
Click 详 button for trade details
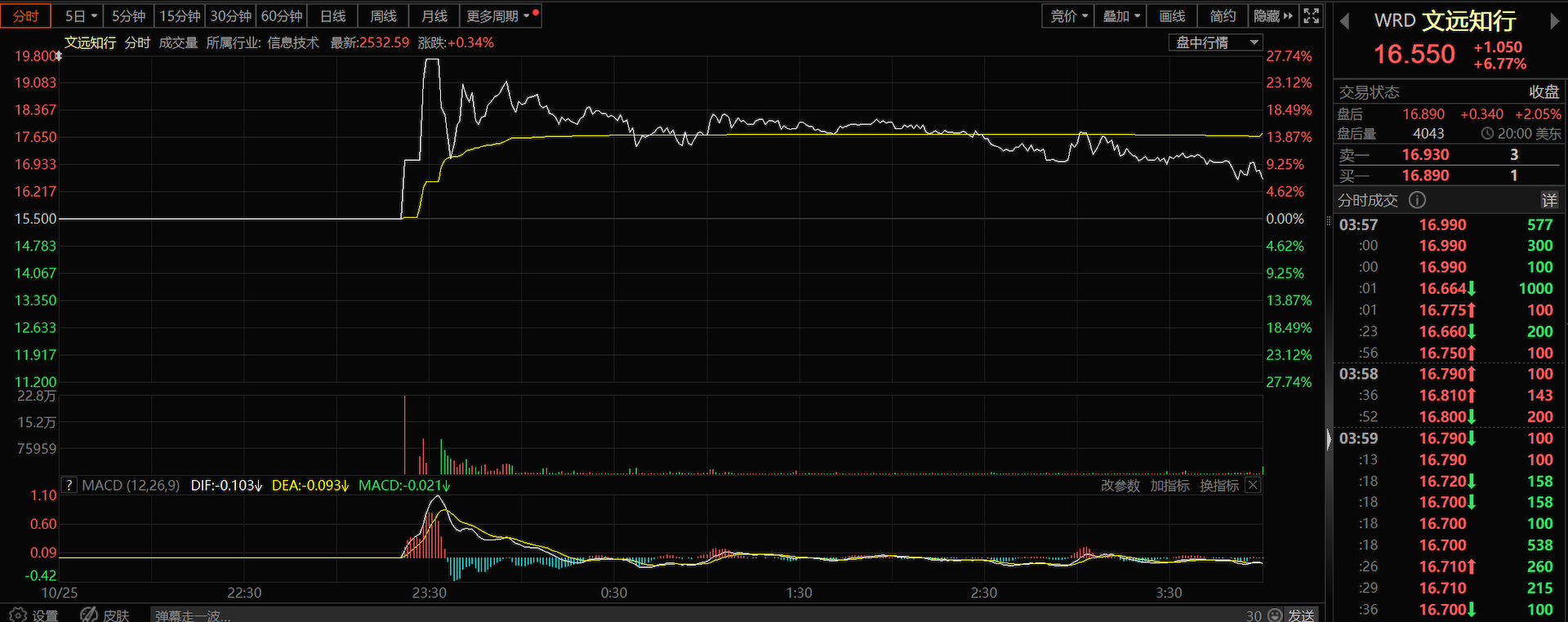click(x=1549, y=200)
